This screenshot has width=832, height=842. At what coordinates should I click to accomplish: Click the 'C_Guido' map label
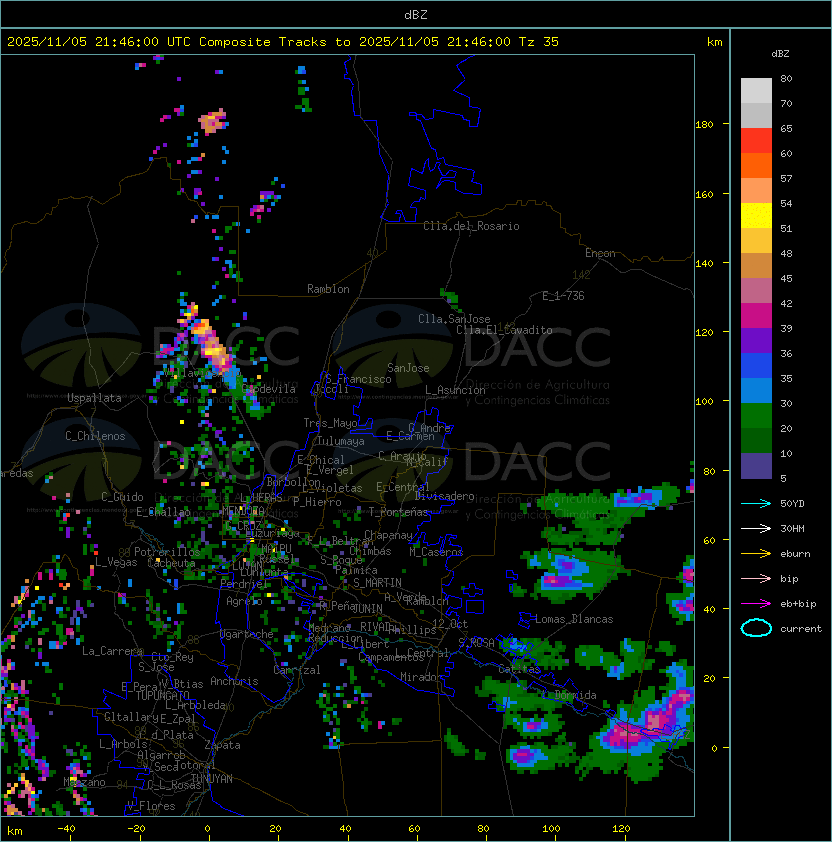pos(122,497)
